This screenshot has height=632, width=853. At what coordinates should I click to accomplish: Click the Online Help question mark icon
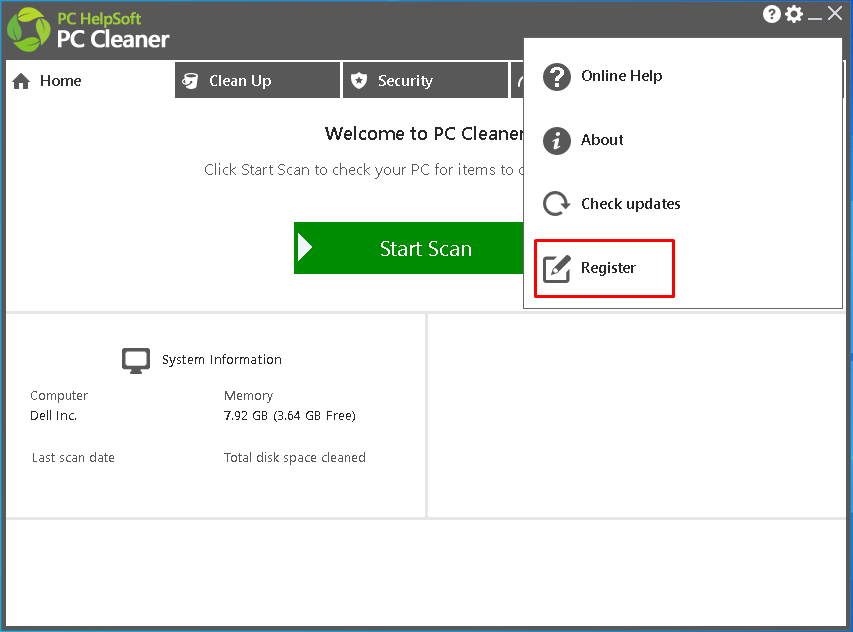pos(557,77)
